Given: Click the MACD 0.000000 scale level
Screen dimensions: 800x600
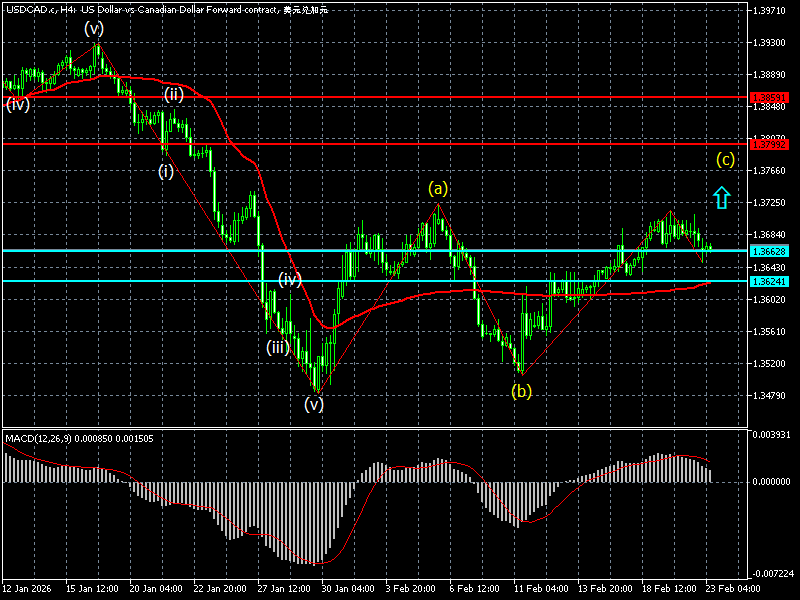Looking at the screenshot, I should pyautogui.click(x=768, y=482).
